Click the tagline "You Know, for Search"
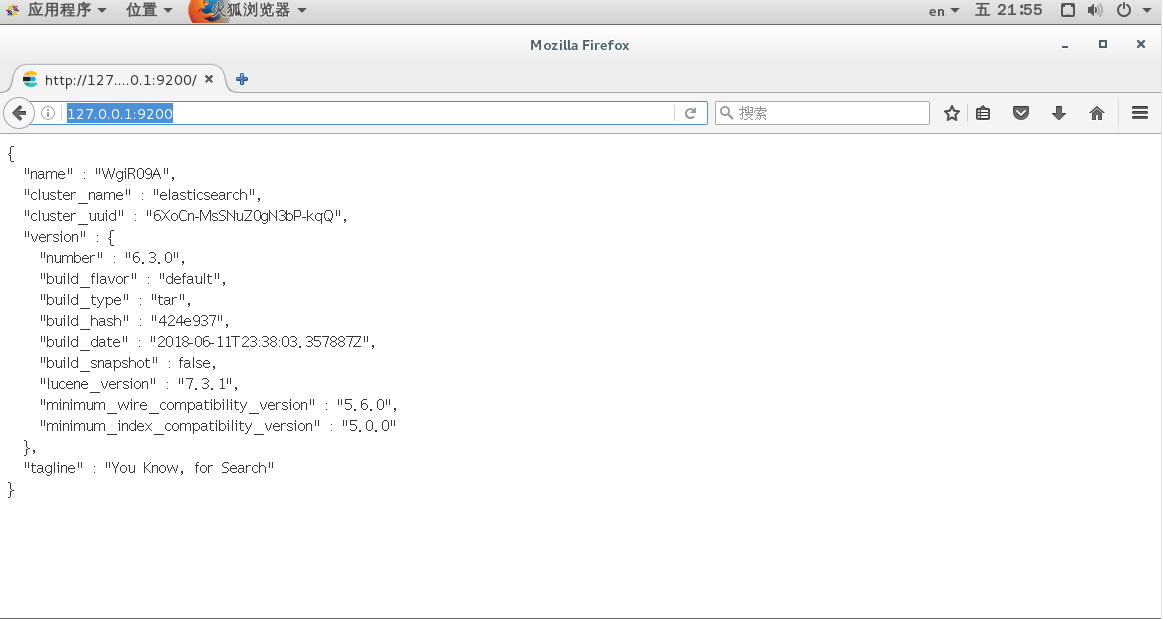 (x=189, y=468)
